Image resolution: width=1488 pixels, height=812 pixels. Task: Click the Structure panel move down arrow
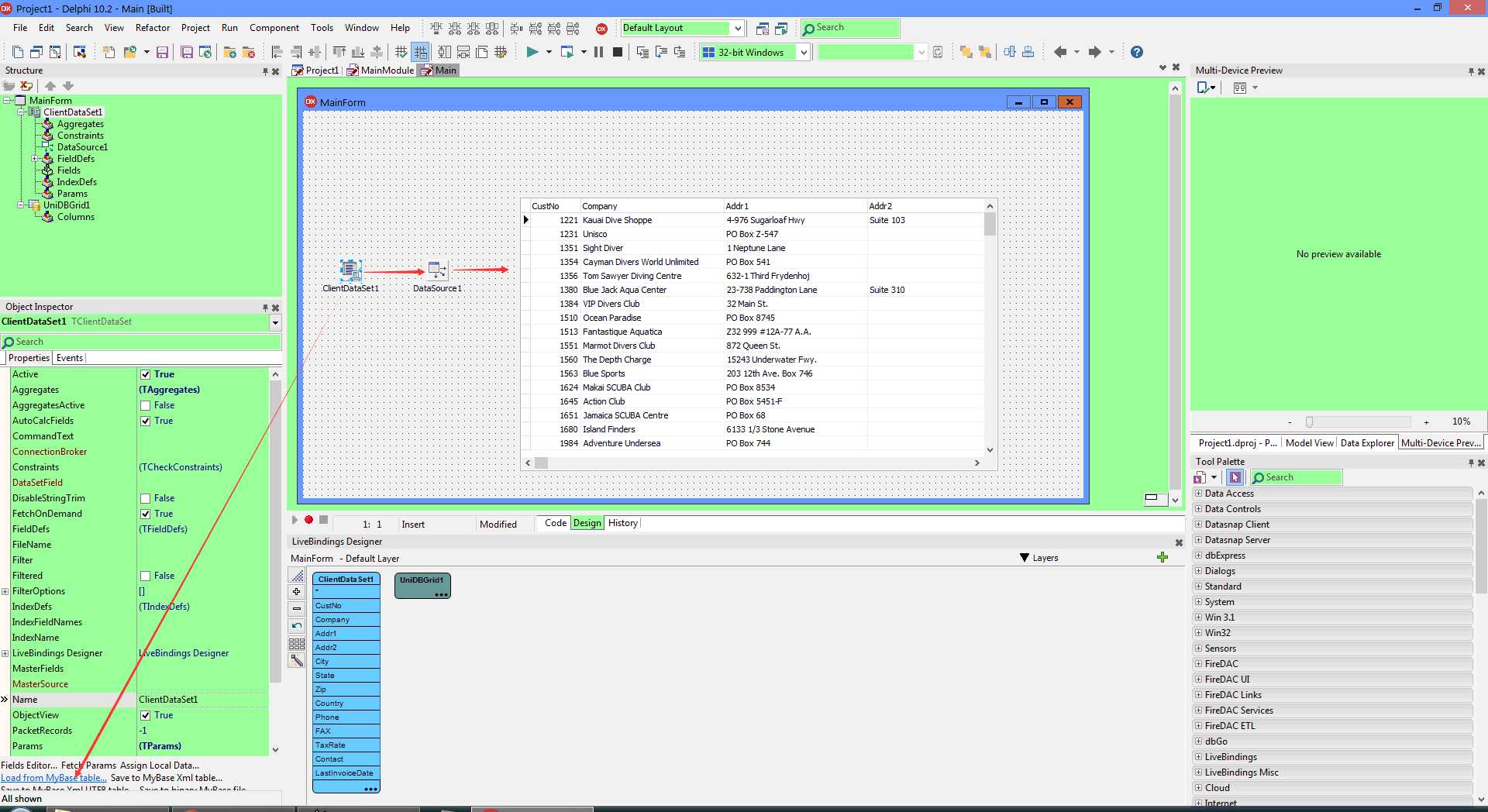tap(68, 86)
